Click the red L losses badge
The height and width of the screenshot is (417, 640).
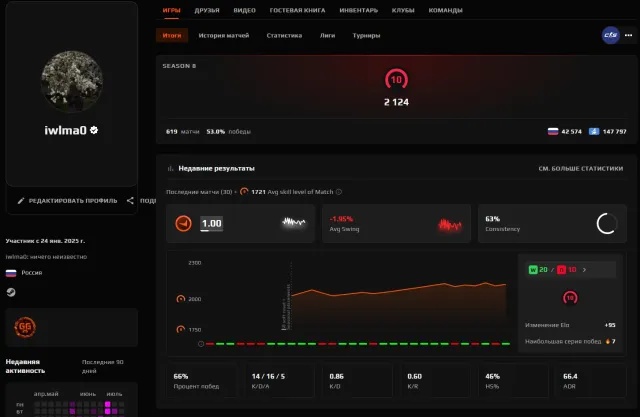click(x=562, y=270)
